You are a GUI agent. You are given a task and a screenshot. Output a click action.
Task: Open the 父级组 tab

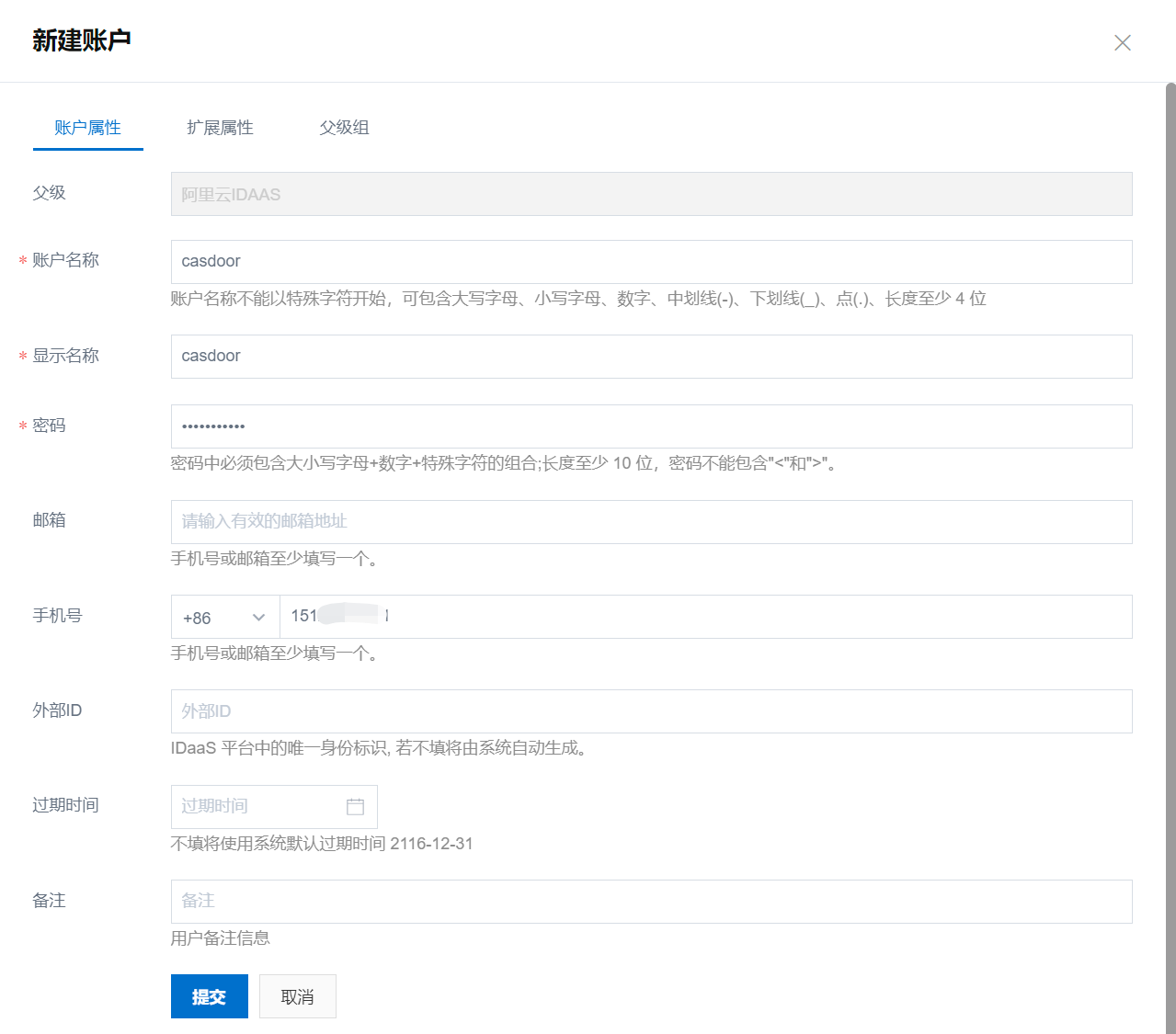[344, 128]
